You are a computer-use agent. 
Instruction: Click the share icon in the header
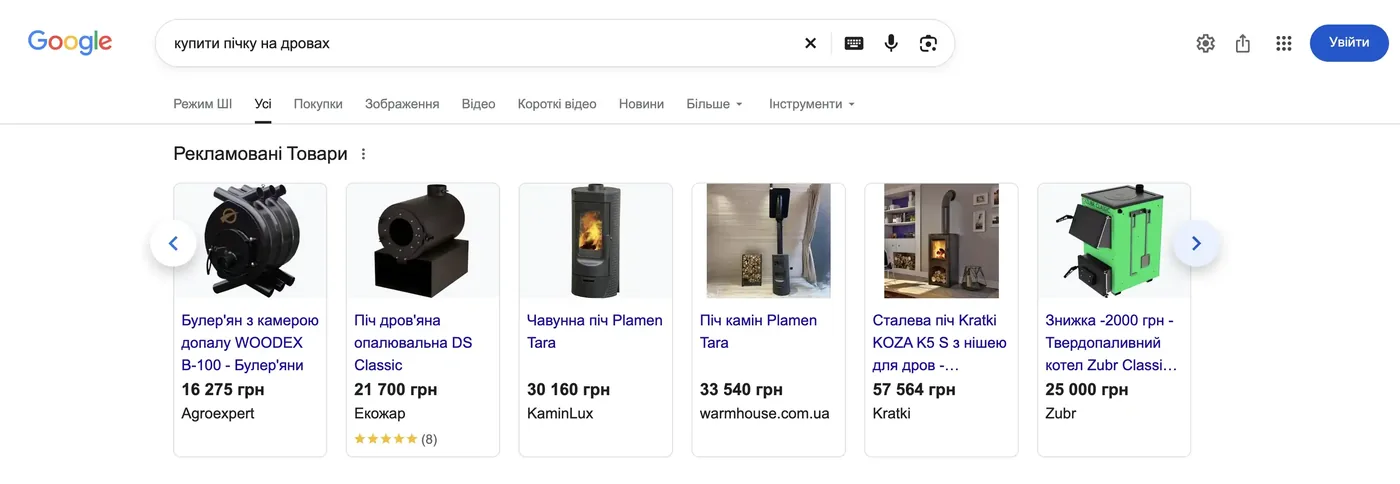point(1243,43)
